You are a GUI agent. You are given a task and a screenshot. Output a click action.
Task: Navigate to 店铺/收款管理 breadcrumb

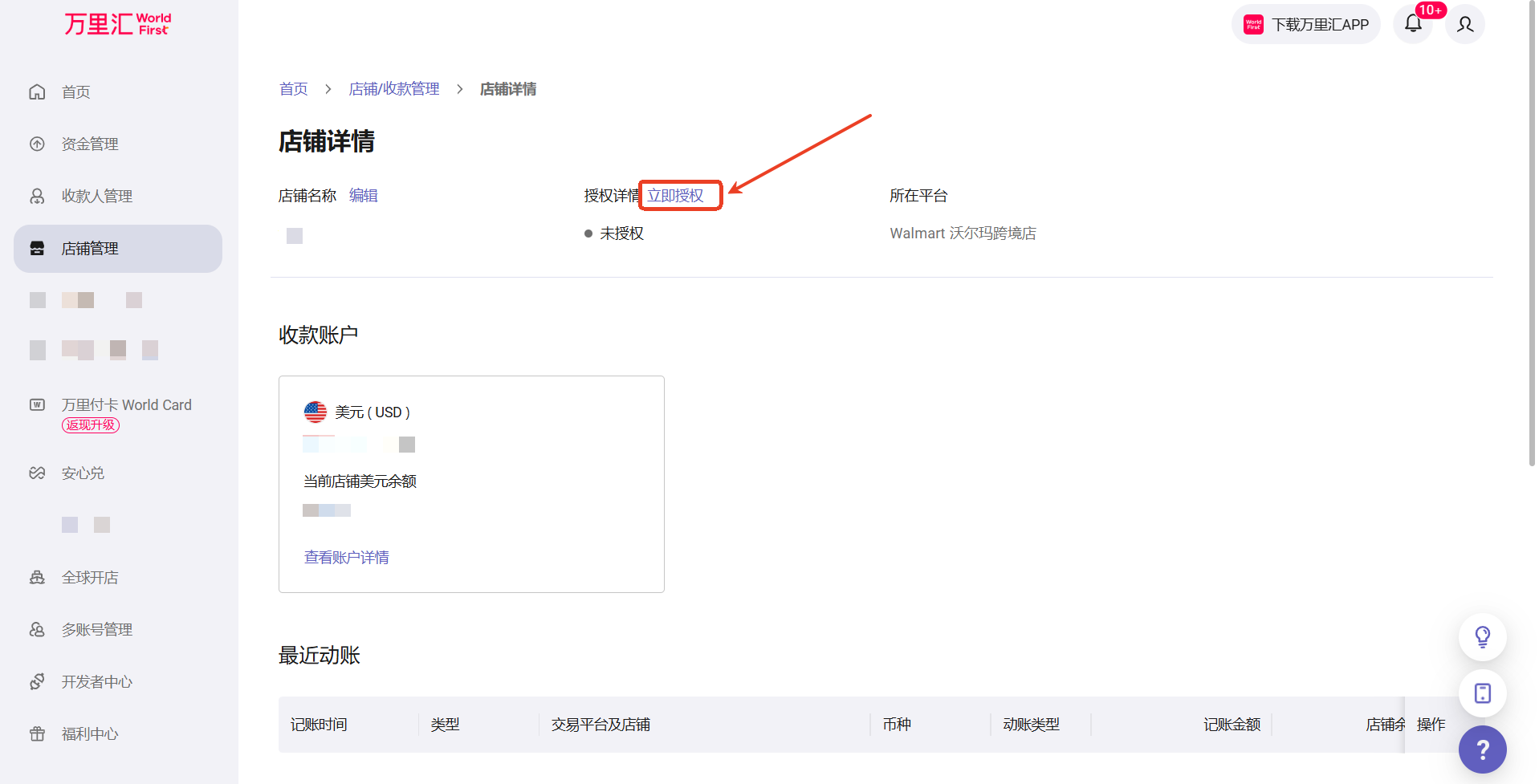tap(393, 89)
